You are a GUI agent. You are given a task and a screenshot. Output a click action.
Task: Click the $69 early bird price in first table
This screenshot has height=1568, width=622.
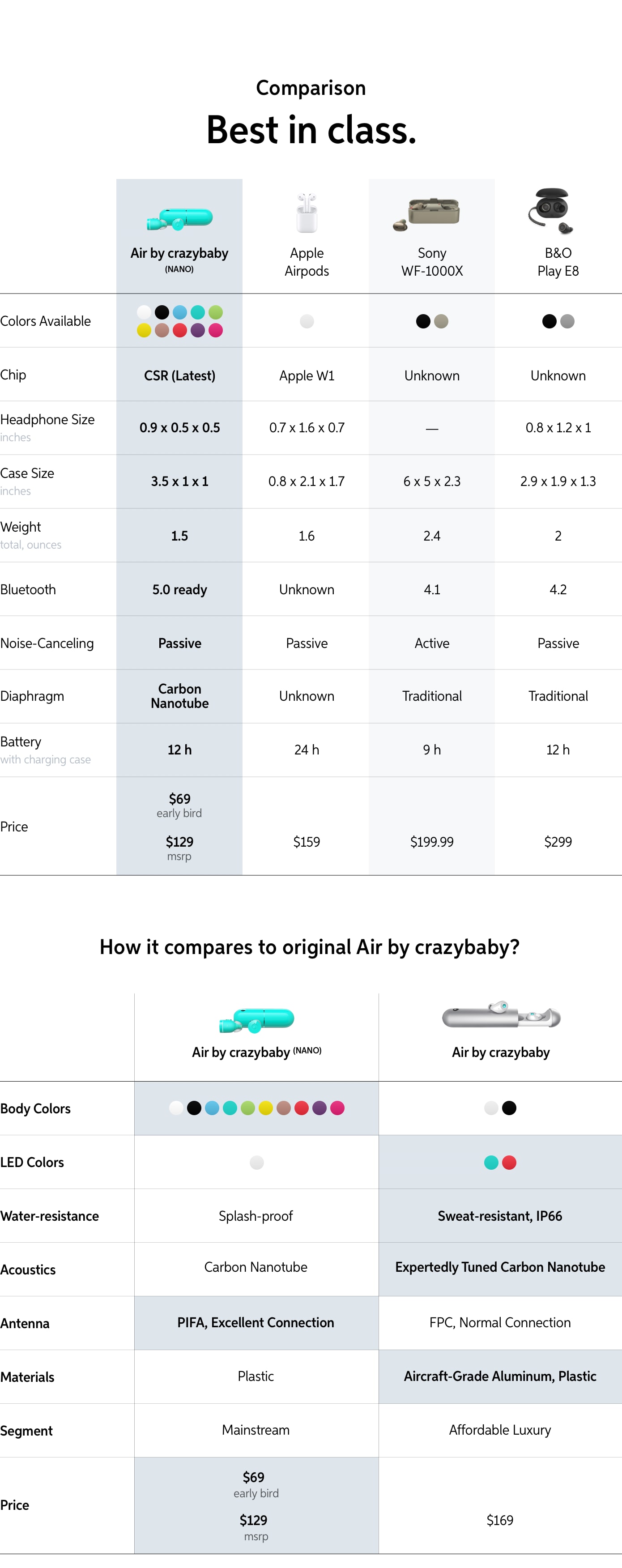coord(179,805)
